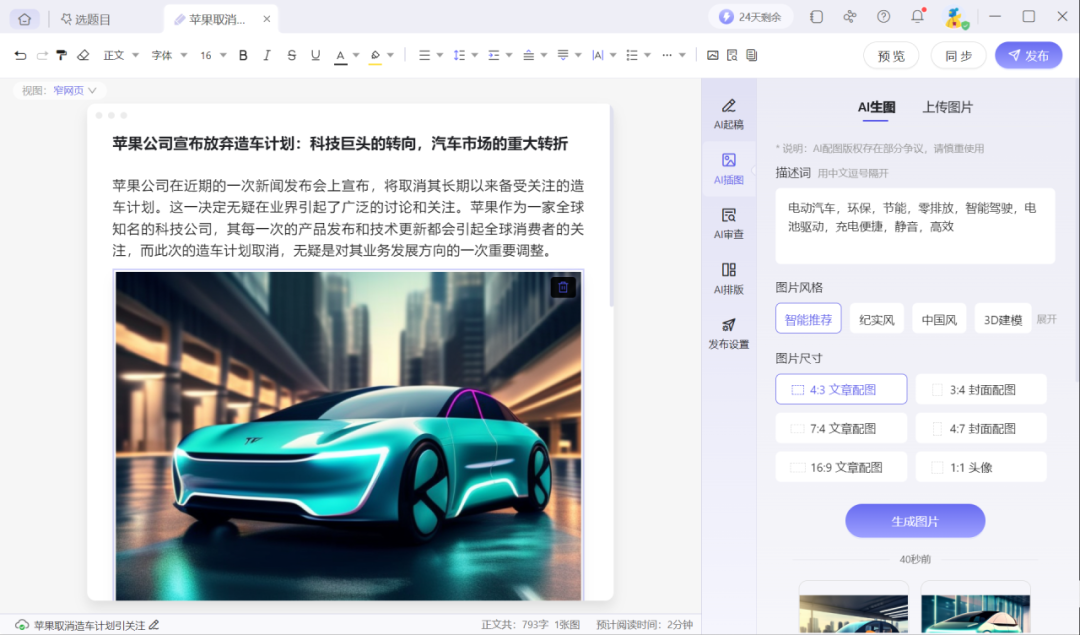Toggle italic formatting

(x=267, y=55)
